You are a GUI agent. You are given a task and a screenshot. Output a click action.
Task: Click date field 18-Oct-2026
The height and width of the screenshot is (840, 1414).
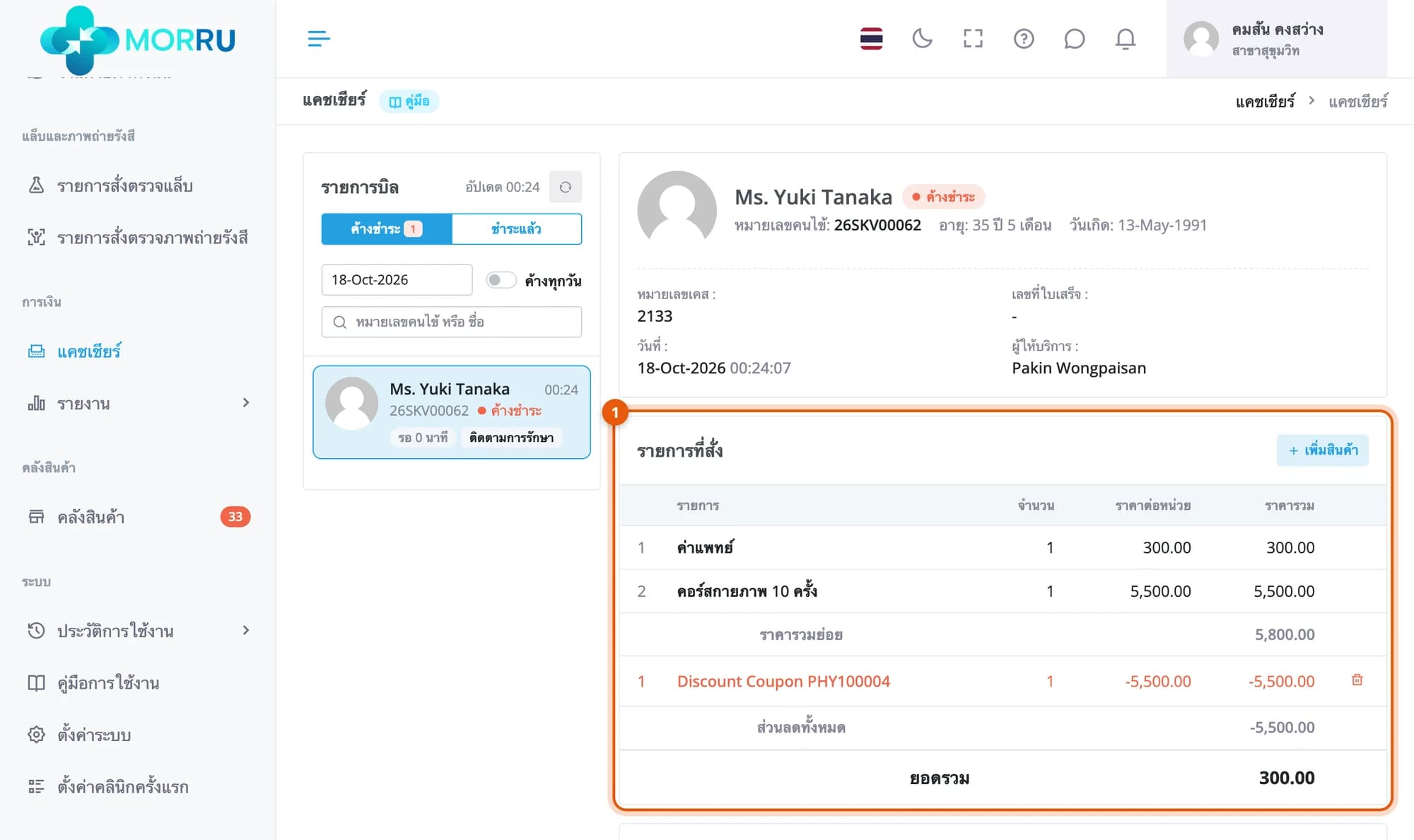pyautogui.click(x=397, y=280)
